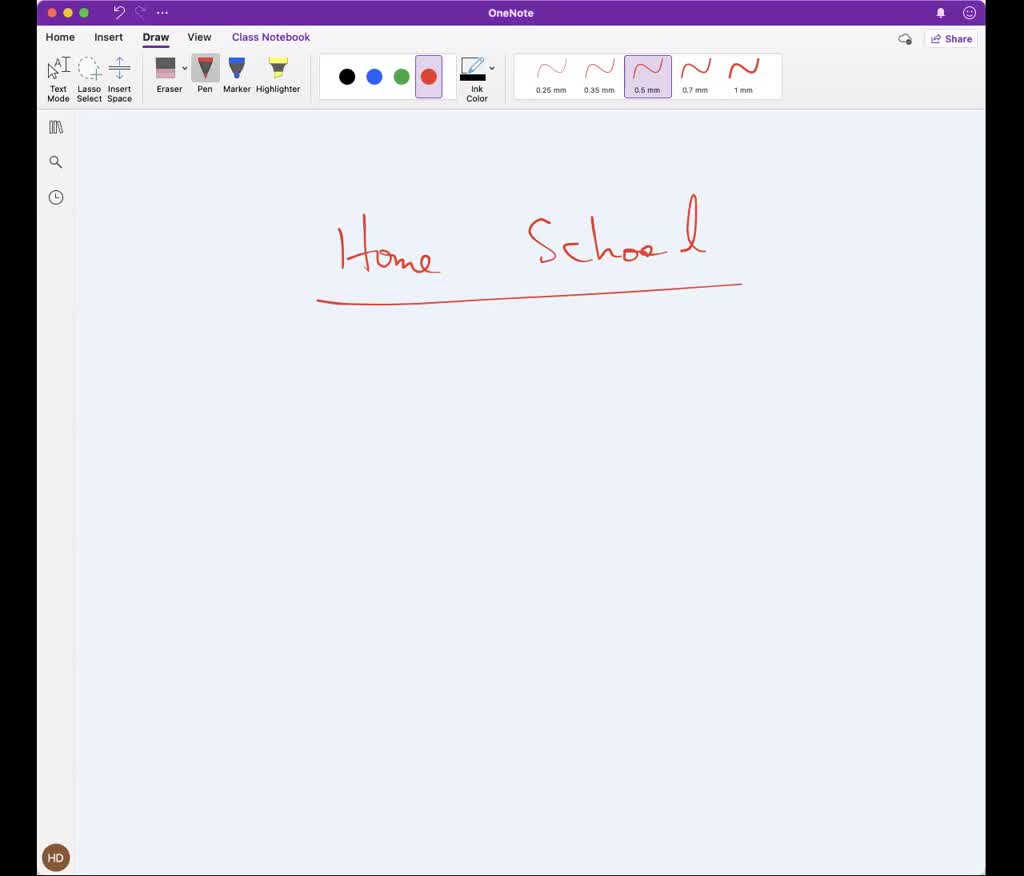
Task: Enable the 1 mm pen thickness
Action: pos(742,76)
